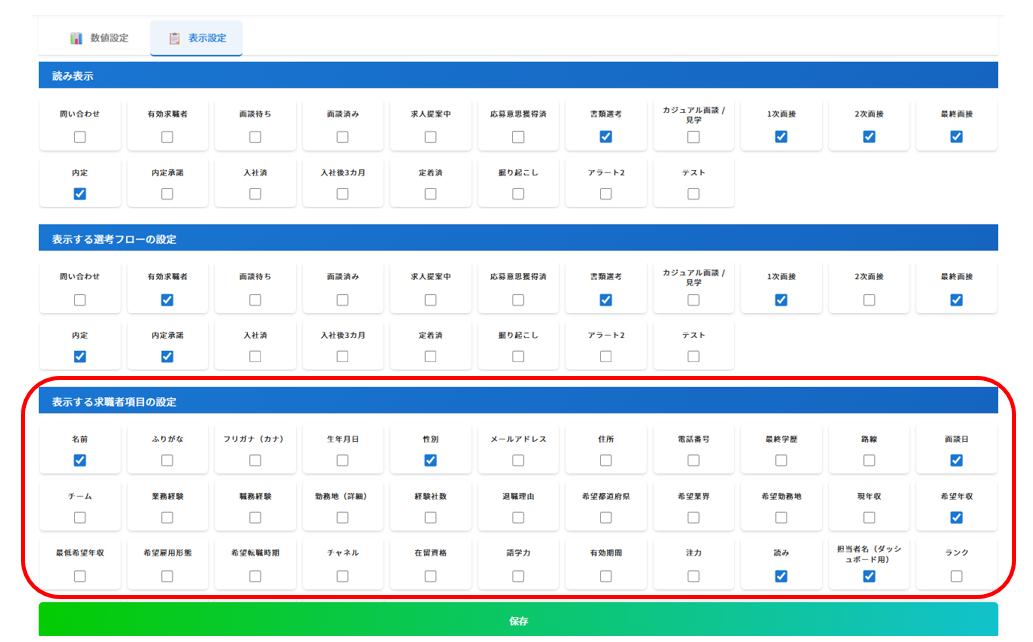Viewport: 1033px width, 642px height.
Task: Uncheck 書類選考 under 読み表示
Action: [606, 136]
